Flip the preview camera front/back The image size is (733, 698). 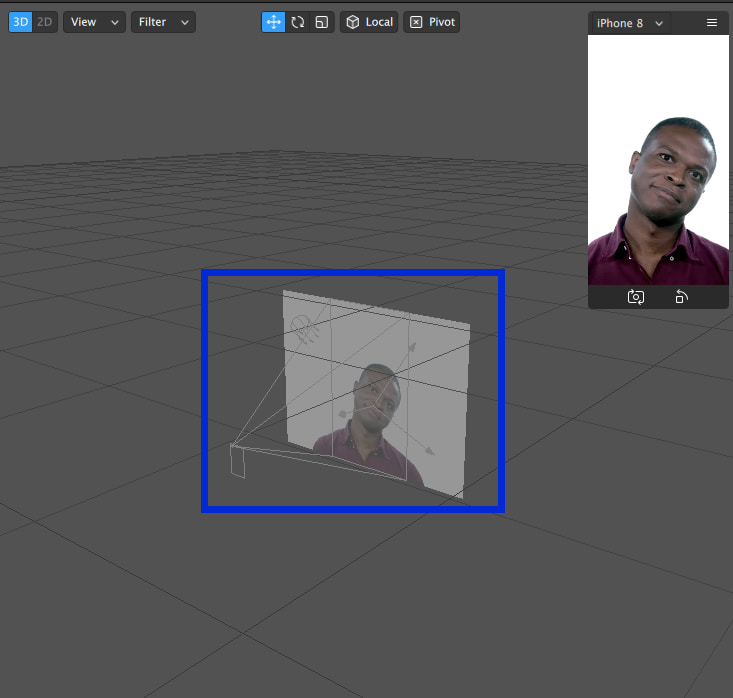[635, 297]
